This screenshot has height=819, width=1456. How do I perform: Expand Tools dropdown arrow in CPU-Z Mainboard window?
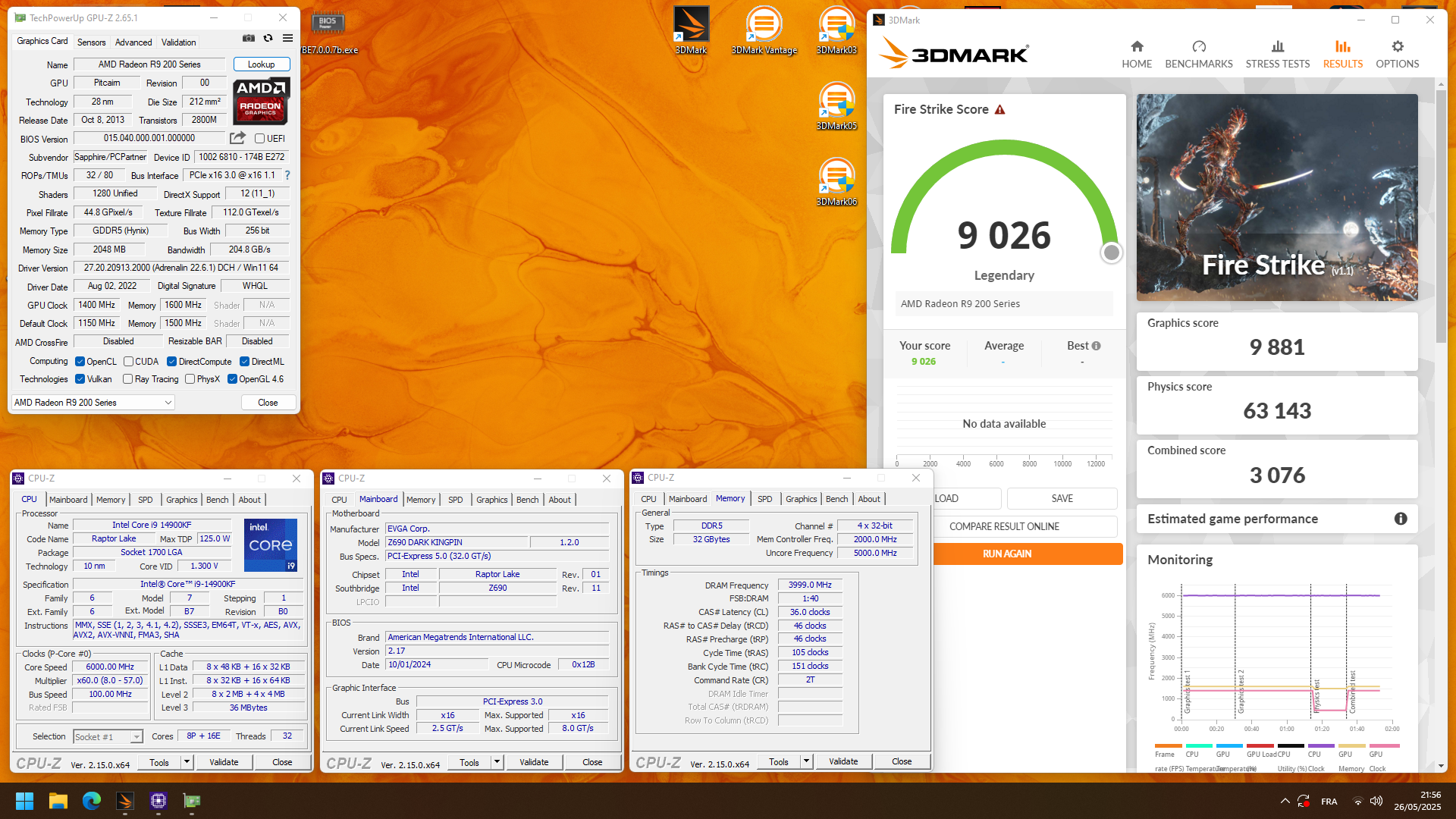497,762
